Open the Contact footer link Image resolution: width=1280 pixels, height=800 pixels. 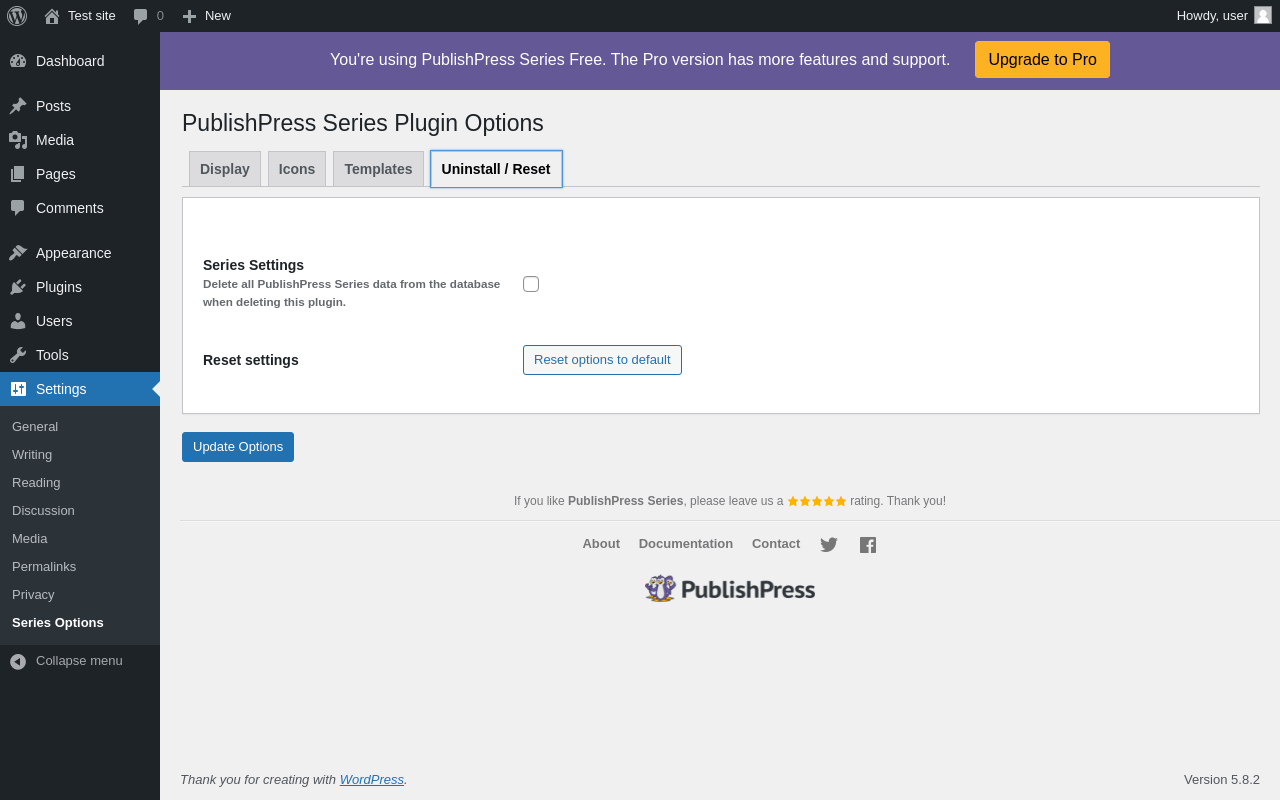point(776,544)
